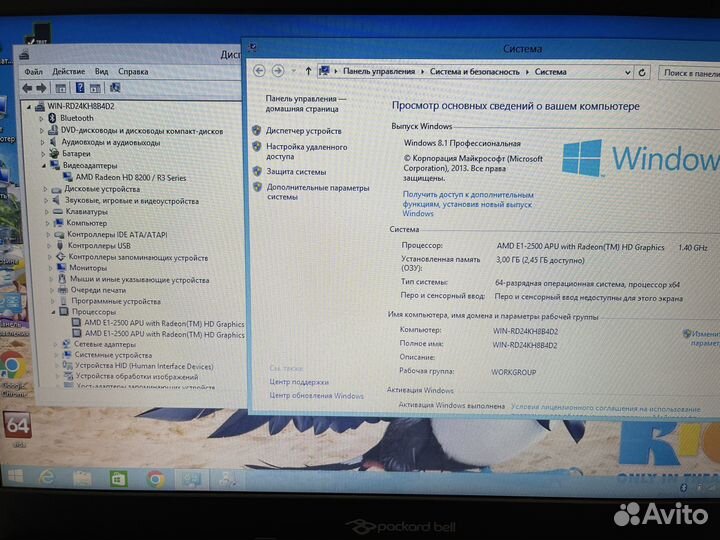Open Internet Explorer from the taskbar
Screen dimensions: 720x540
pyautogui.click(x=46, y=478)
